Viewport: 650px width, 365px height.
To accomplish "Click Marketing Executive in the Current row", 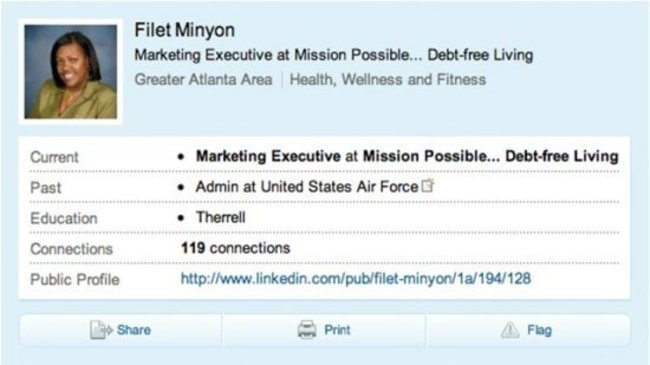I will 268,156.
